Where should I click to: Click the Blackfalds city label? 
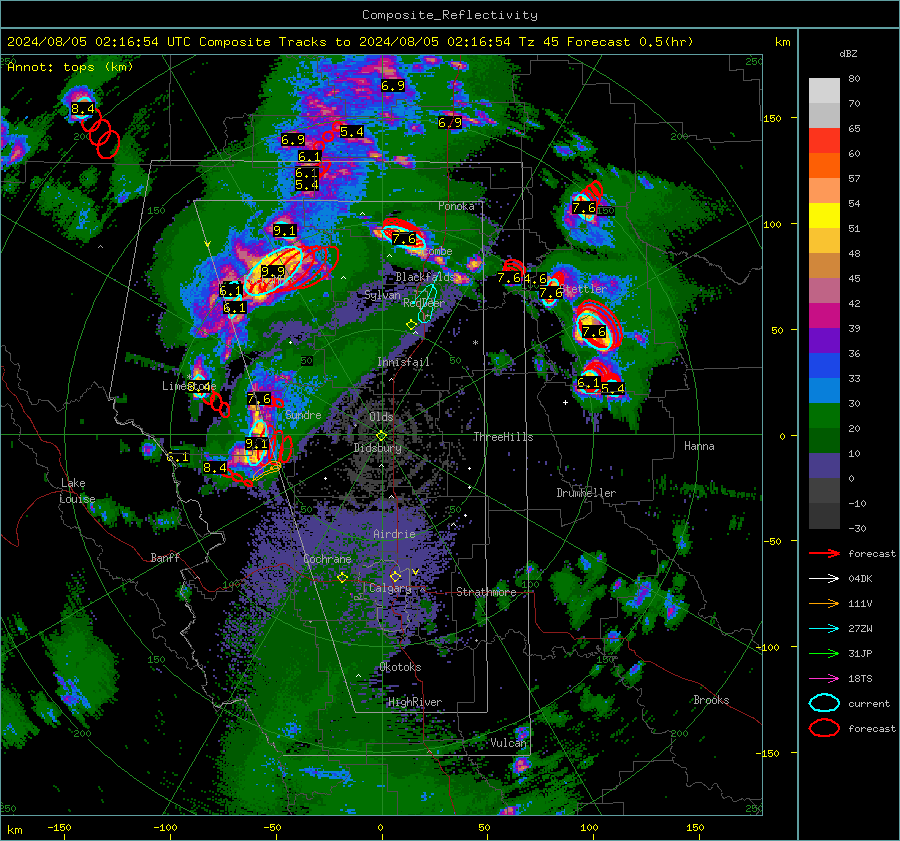coord(425,277)
